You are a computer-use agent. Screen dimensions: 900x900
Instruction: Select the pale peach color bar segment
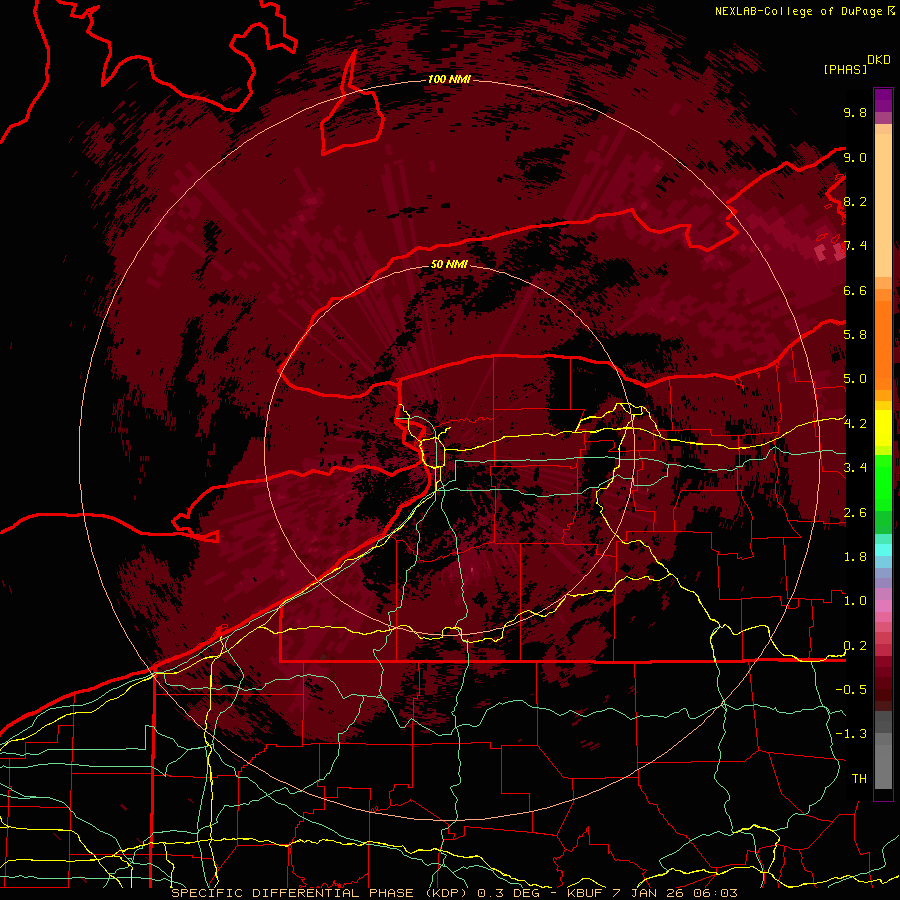click(x=883, y=207)
